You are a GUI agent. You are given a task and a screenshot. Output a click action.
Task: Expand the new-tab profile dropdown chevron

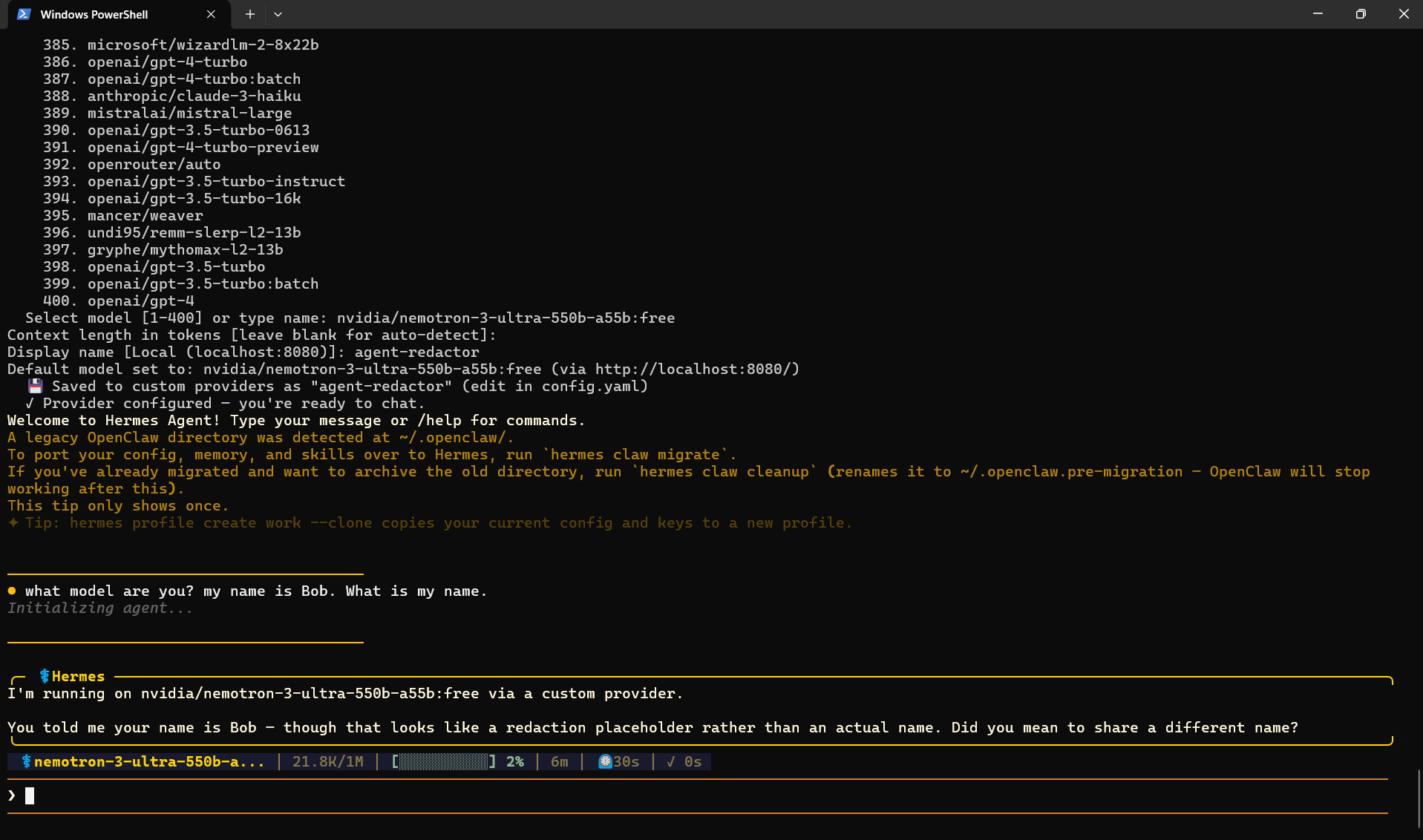[x=278, y=14]
